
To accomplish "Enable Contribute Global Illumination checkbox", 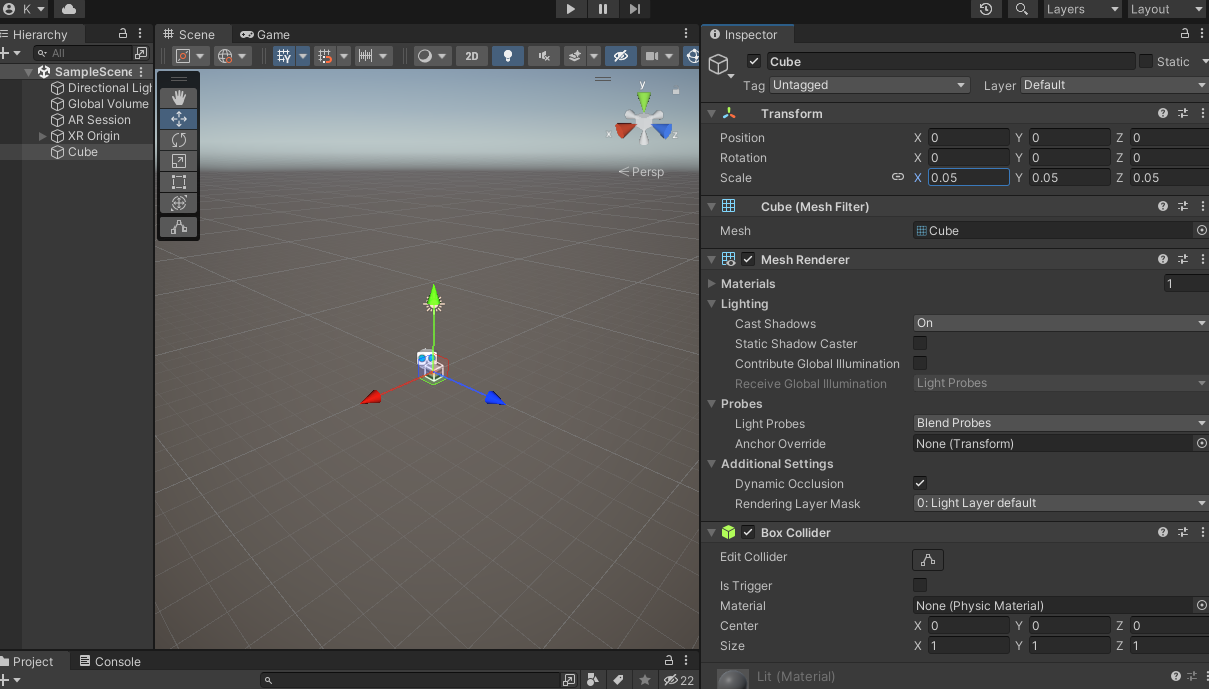I will [x=920, y=363].
